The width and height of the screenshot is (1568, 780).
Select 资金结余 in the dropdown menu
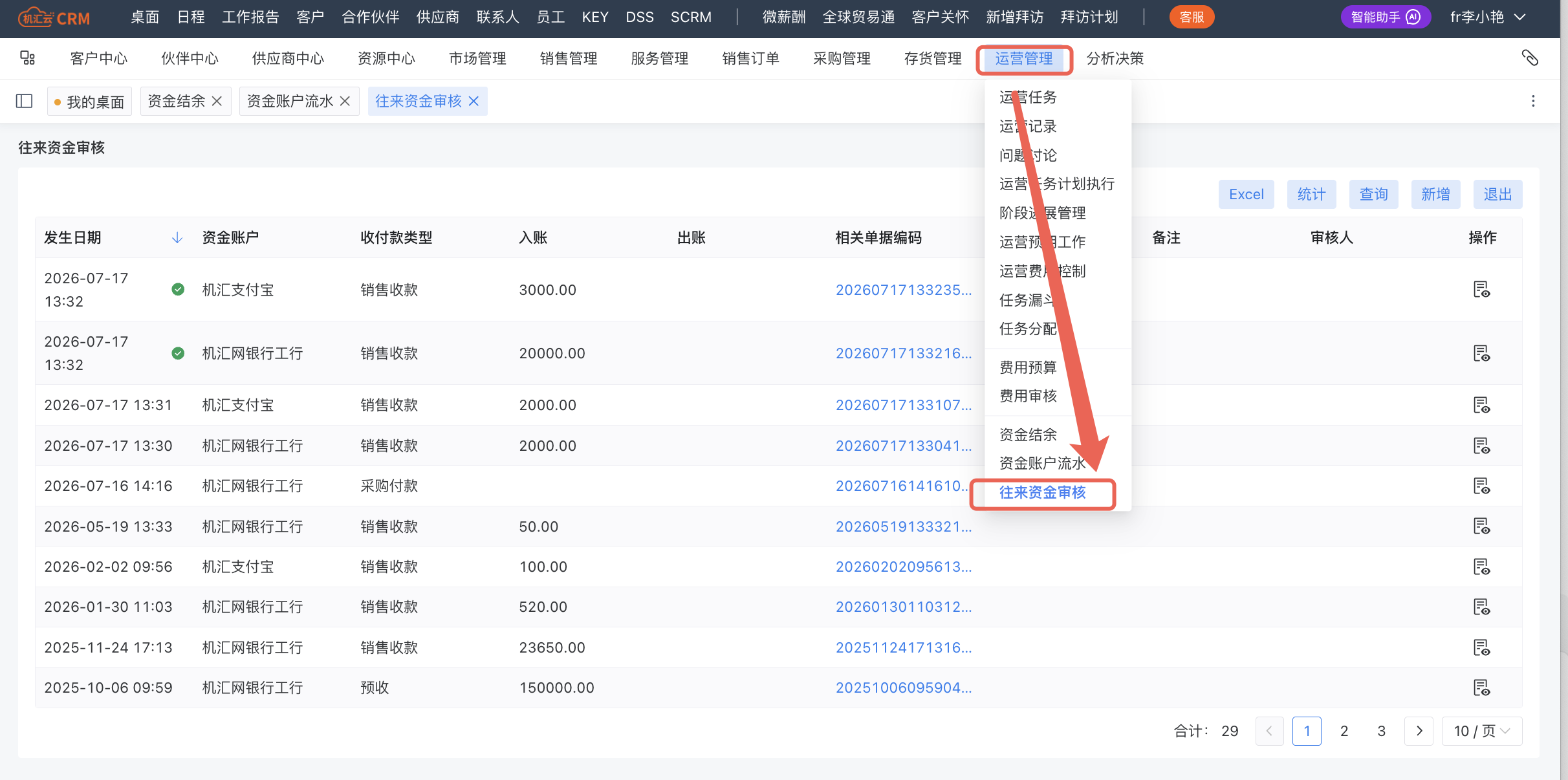tap(1028, 435)
